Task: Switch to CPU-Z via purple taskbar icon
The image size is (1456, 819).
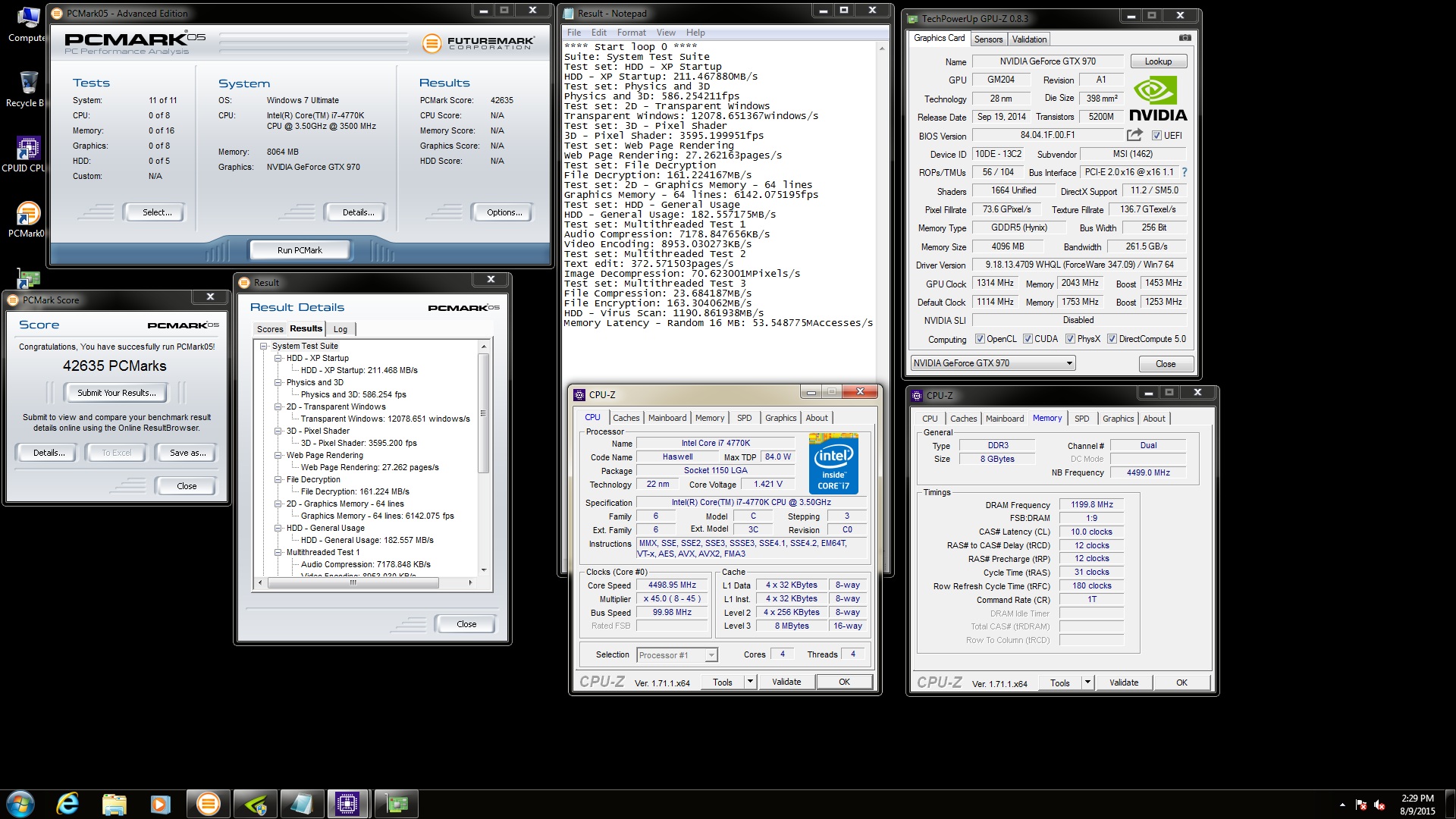Action: [x=347, y=804]
